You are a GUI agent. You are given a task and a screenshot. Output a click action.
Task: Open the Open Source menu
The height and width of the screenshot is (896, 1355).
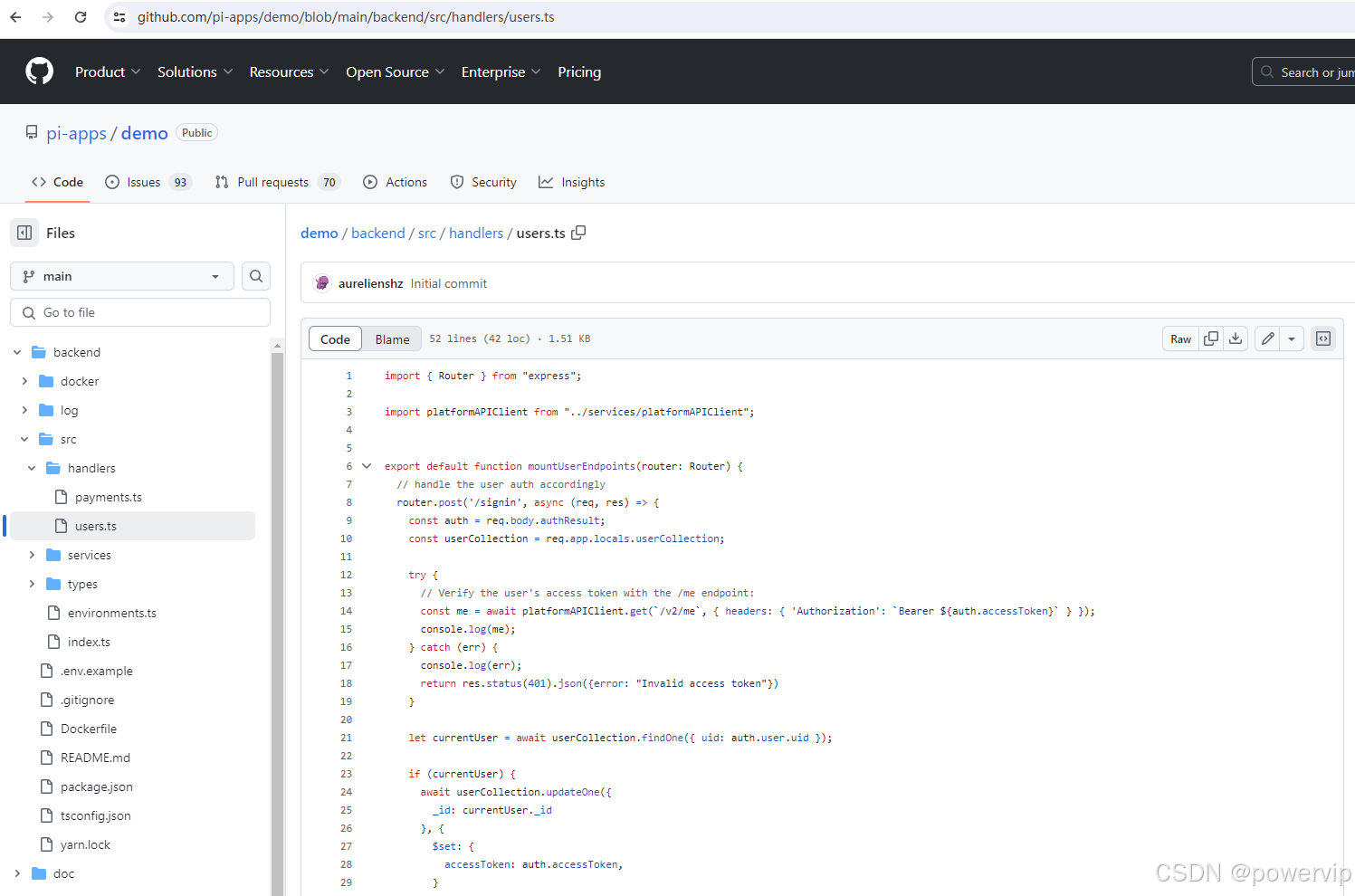(395, 71)
